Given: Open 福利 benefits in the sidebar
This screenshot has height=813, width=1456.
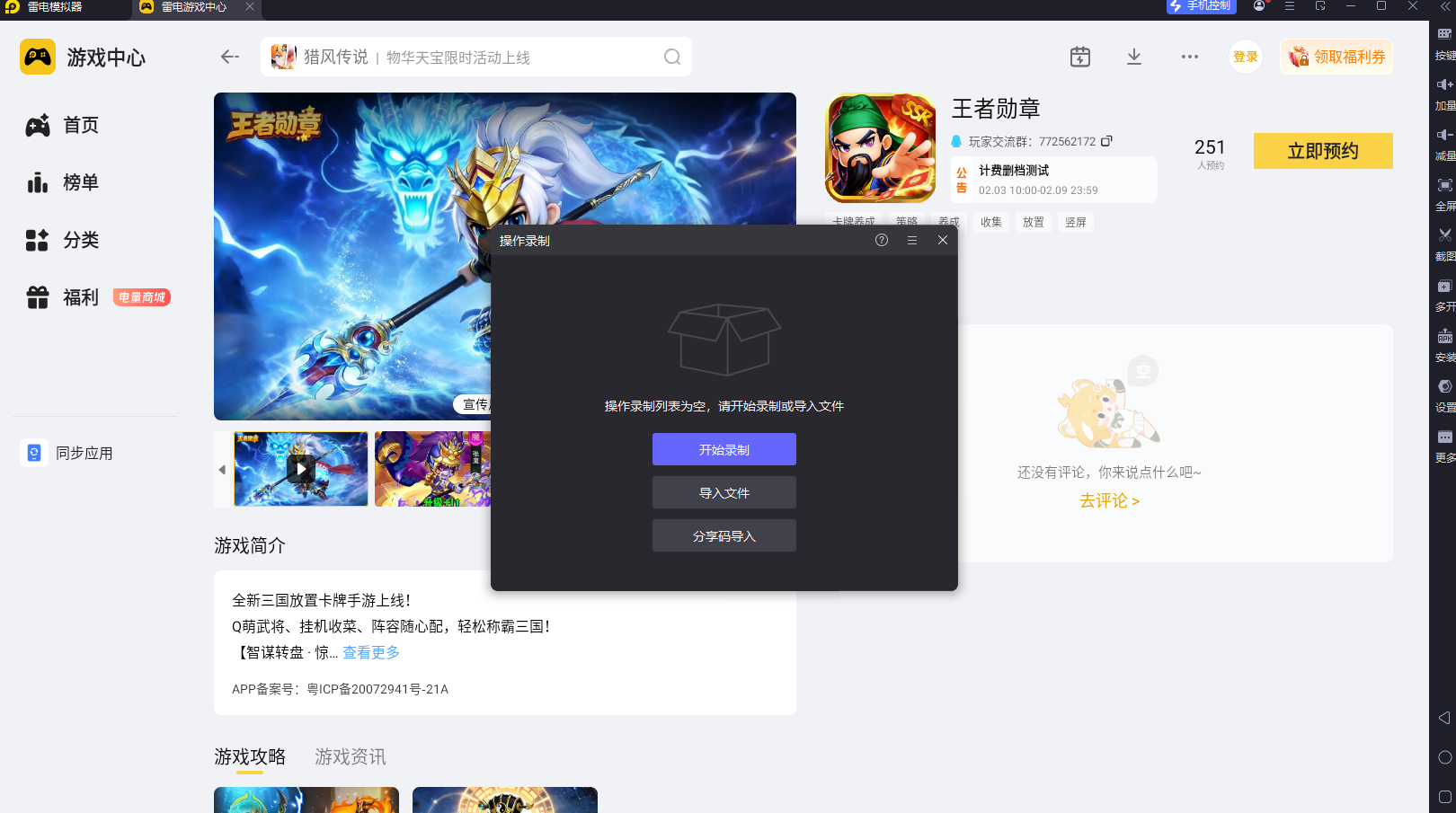Looking at the screenshot, I should pyautogui.click(x=63, y=297).
